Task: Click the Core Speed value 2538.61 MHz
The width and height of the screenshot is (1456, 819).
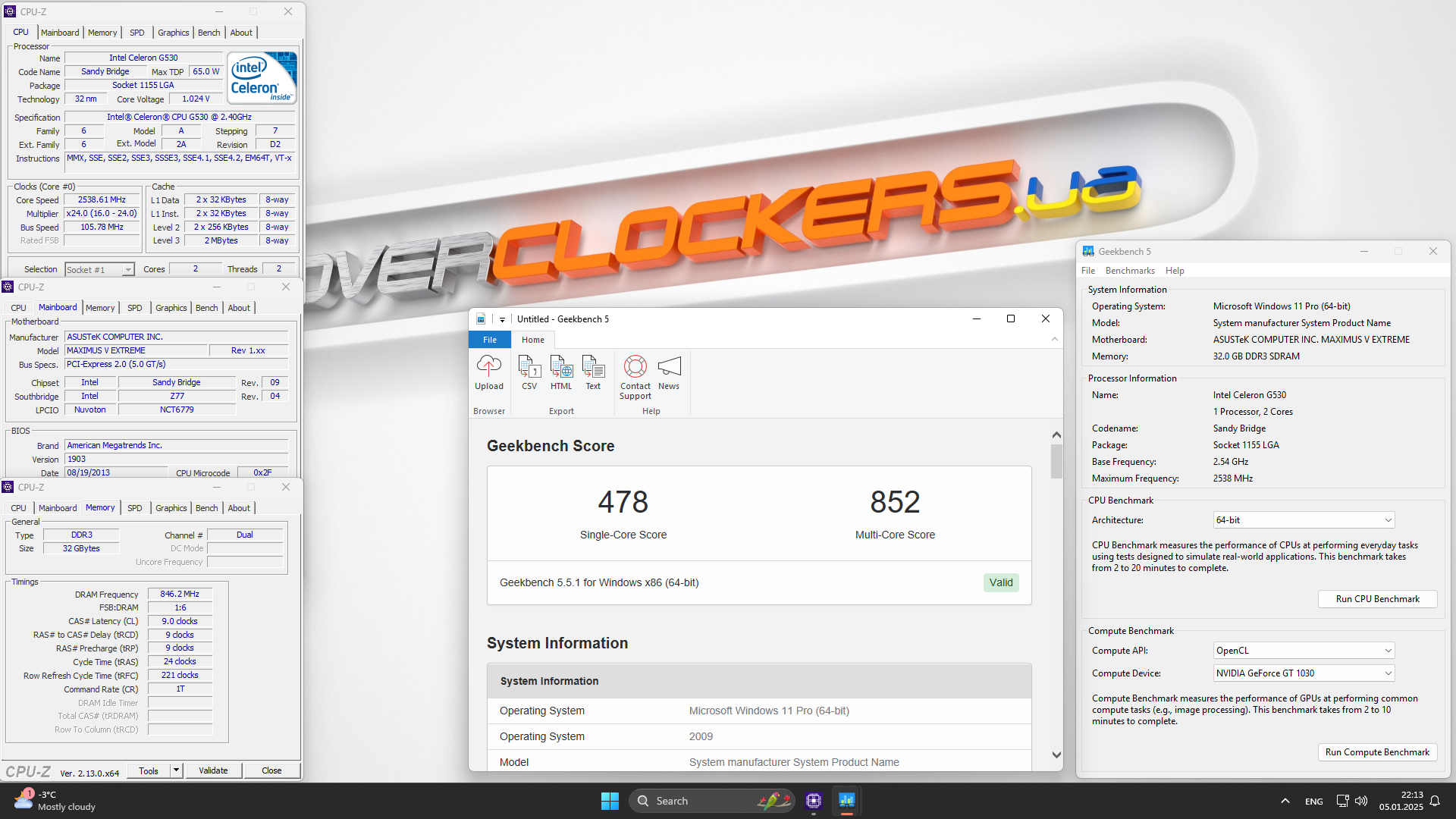Action: click(x=102, y=200)
